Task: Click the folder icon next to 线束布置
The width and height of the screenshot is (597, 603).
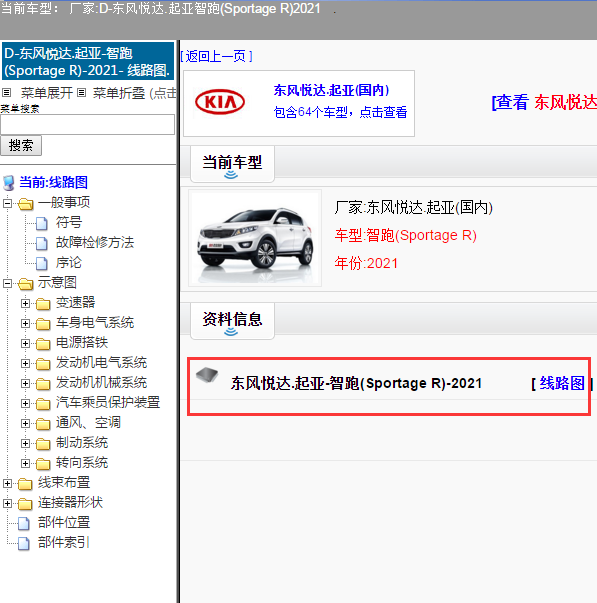Action: (25, 484)
